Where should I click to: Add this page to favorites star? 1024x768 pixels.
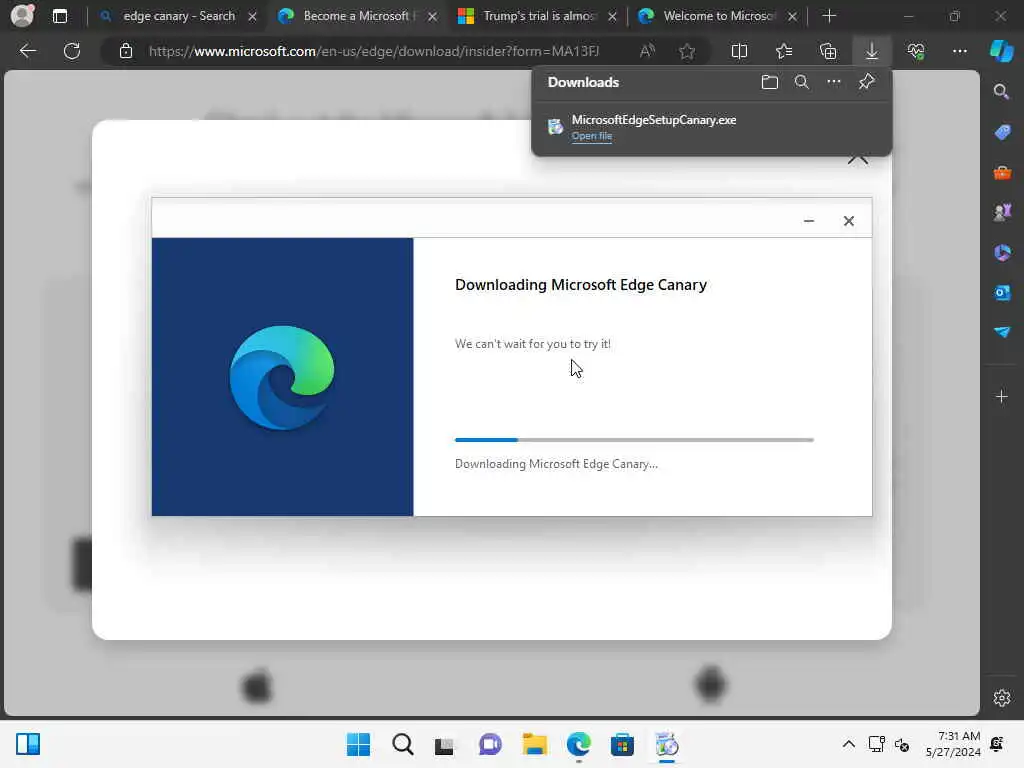coord(686,51)
